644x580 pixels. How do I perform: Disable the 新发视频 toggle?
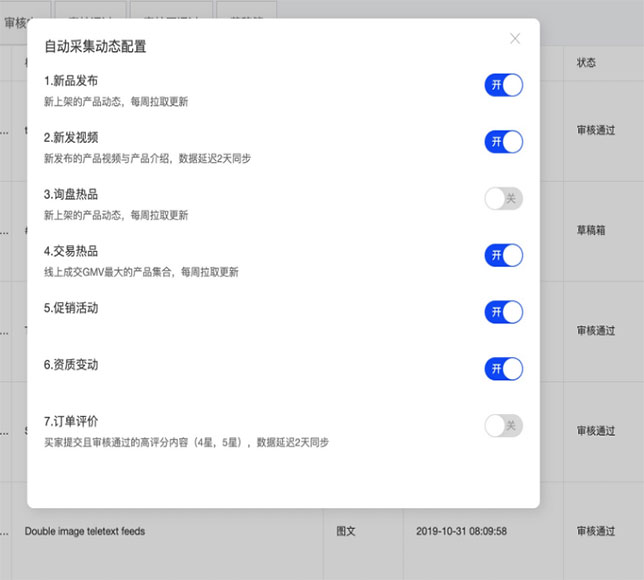pyautogui.click(x=503, y=142)
